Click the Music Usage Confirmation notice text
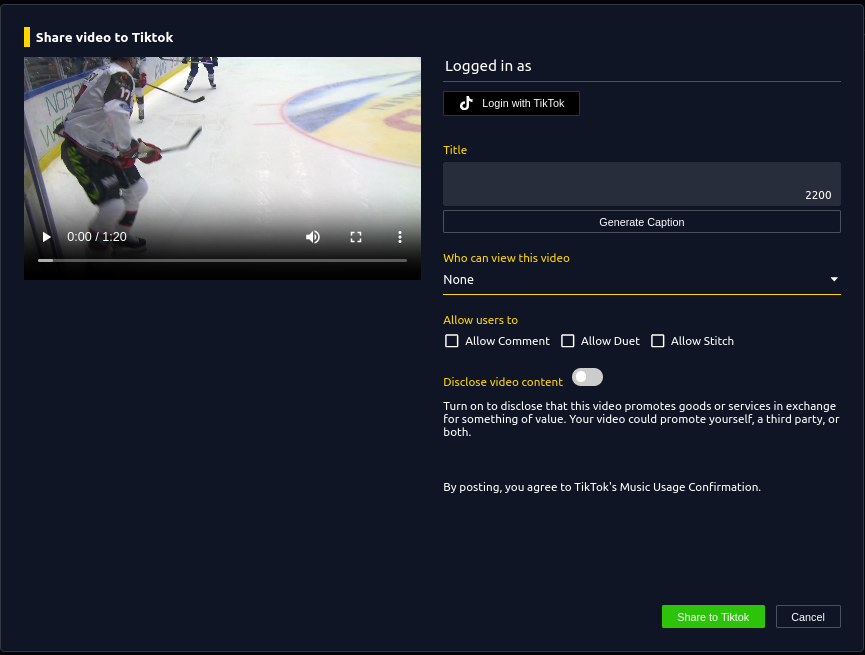Viewport: 865px width, 655px height. tap(602, 487)
